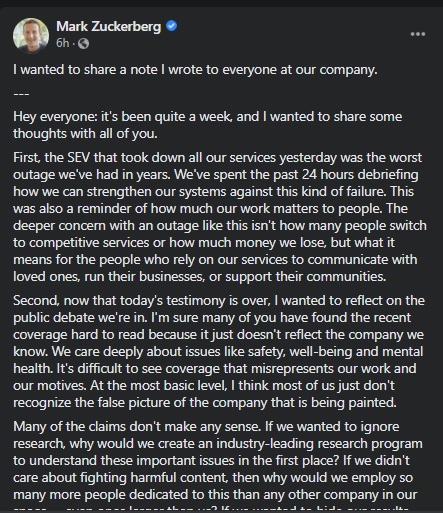Click the globe public-audience icon

(83, 43)
